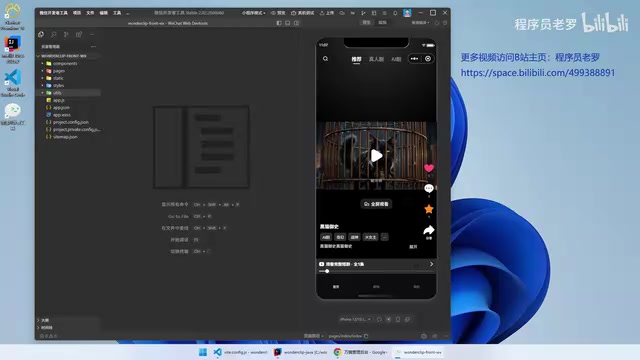
Task: Click the eye preview icon in bottom-right status bar
Action: coord(435,336)
